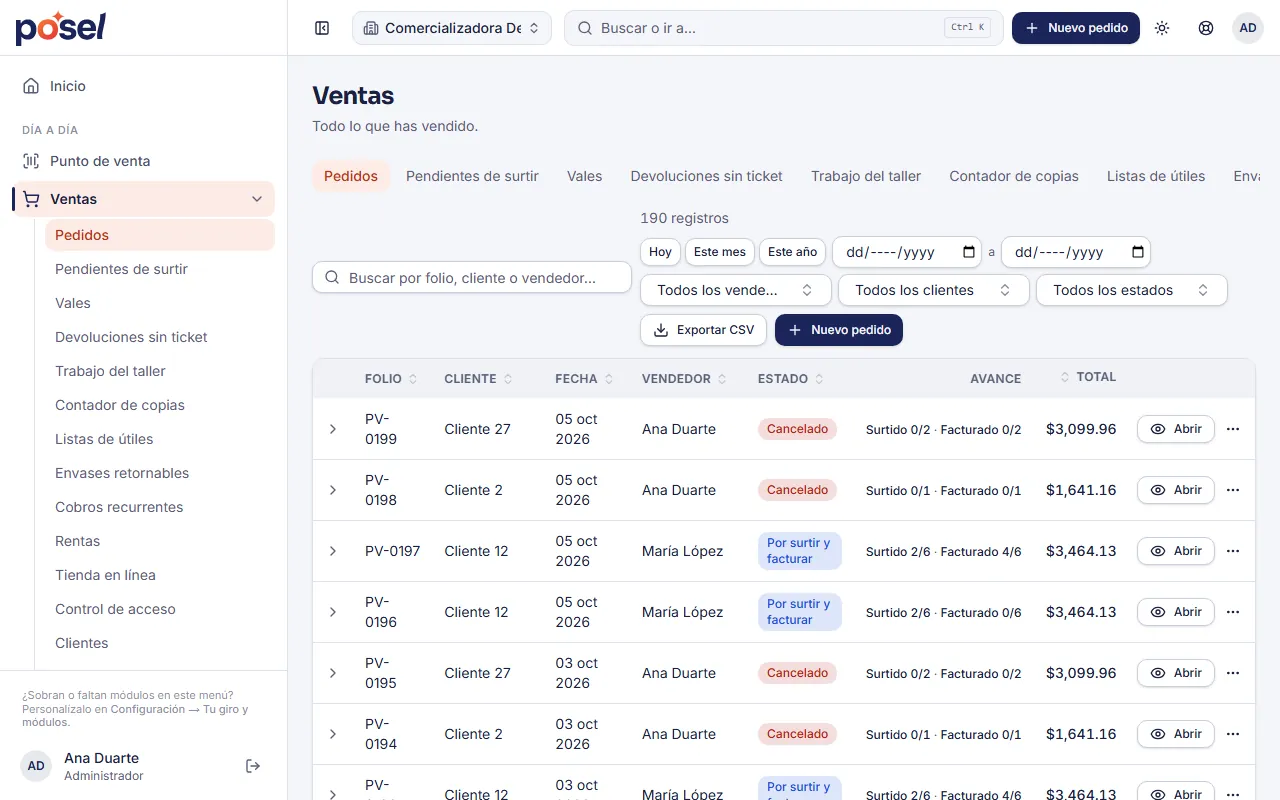
Task: Open more actions for PV-0199
Action: pos(1233,429)
